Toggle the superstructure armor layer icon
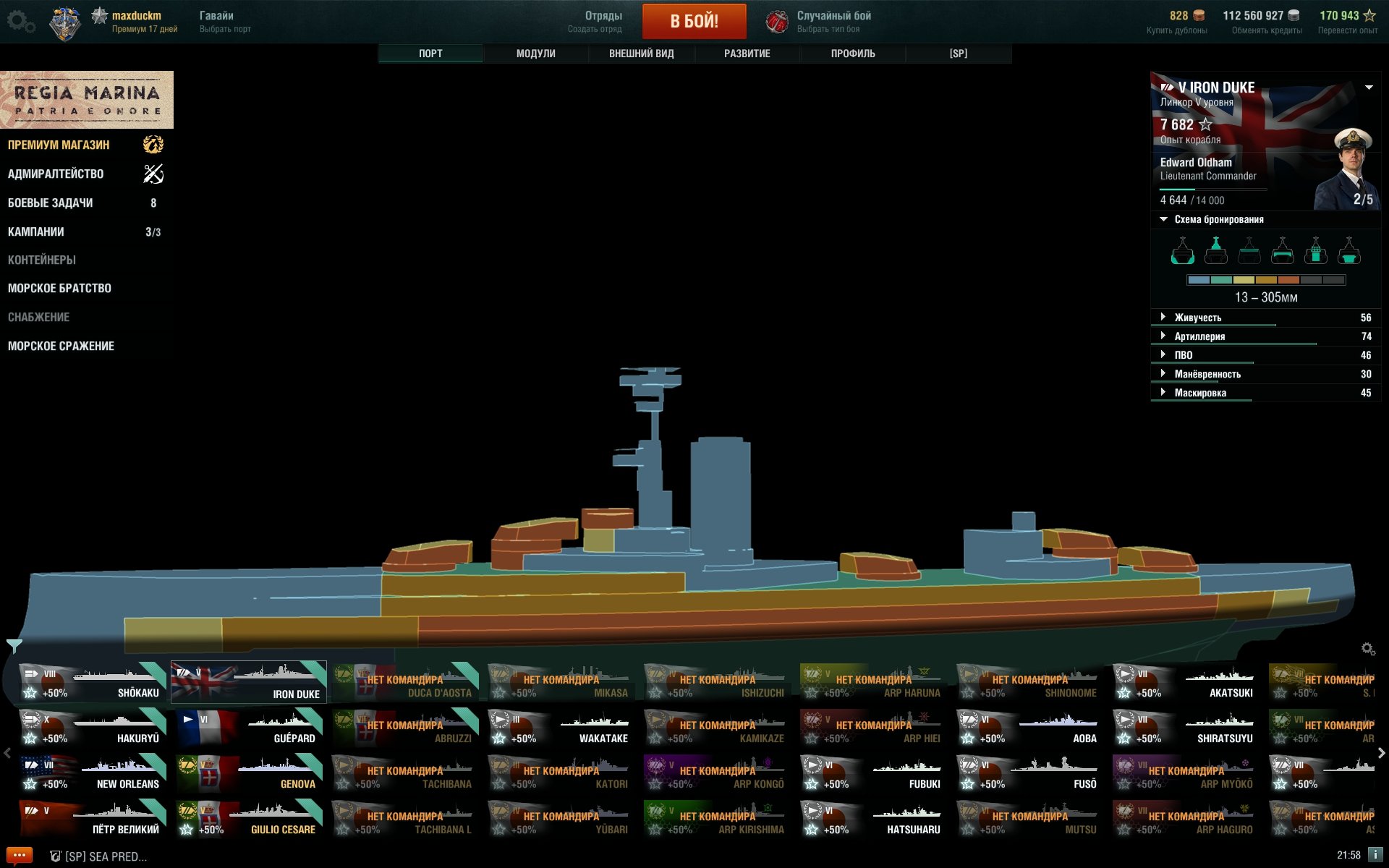Image resolution: width=1389 pixels, height=868 pixels. 1216,251
